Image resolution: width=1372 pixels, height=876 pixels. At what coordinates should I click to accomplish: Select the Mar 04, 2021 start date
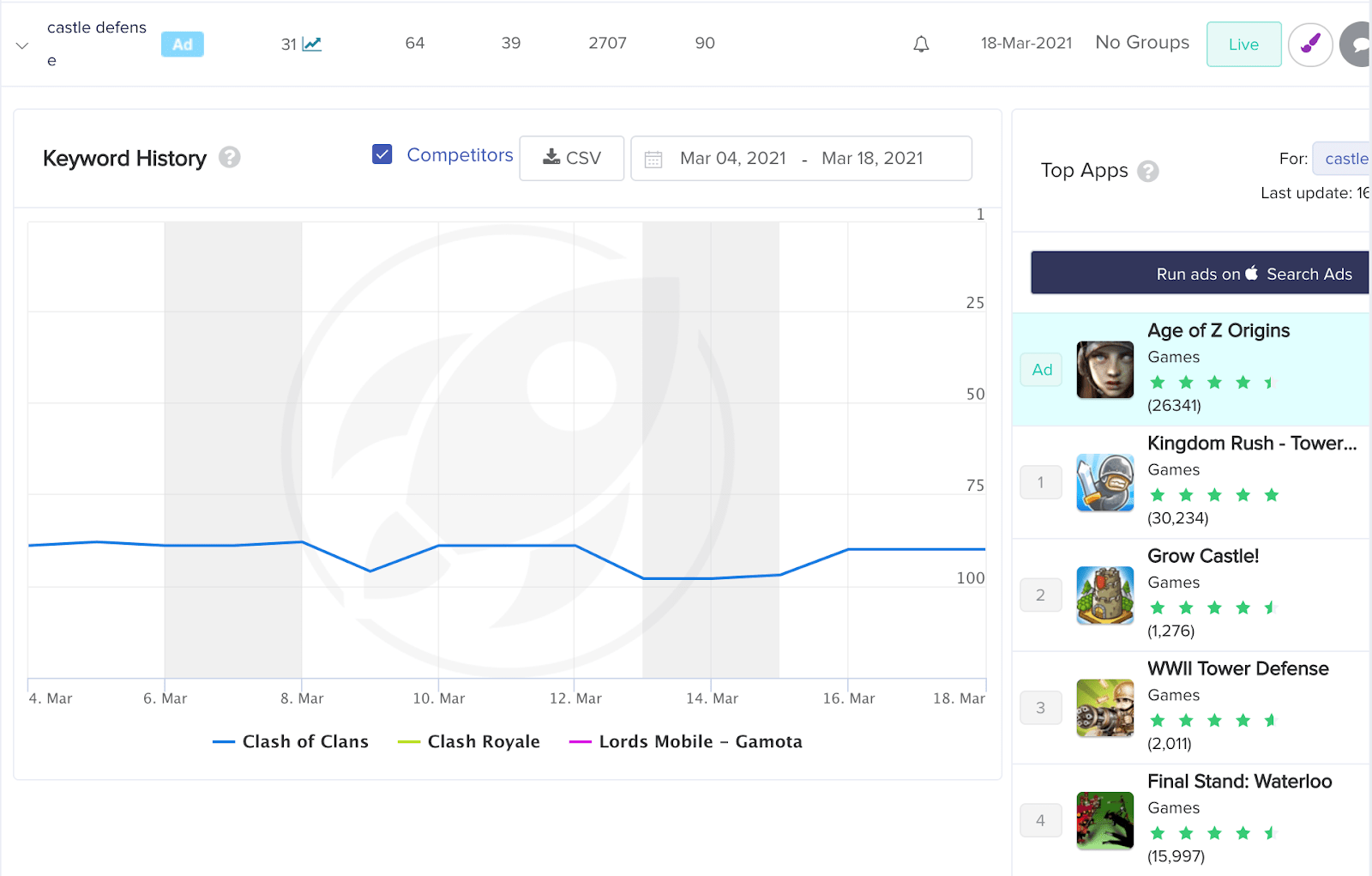(733, 158)
